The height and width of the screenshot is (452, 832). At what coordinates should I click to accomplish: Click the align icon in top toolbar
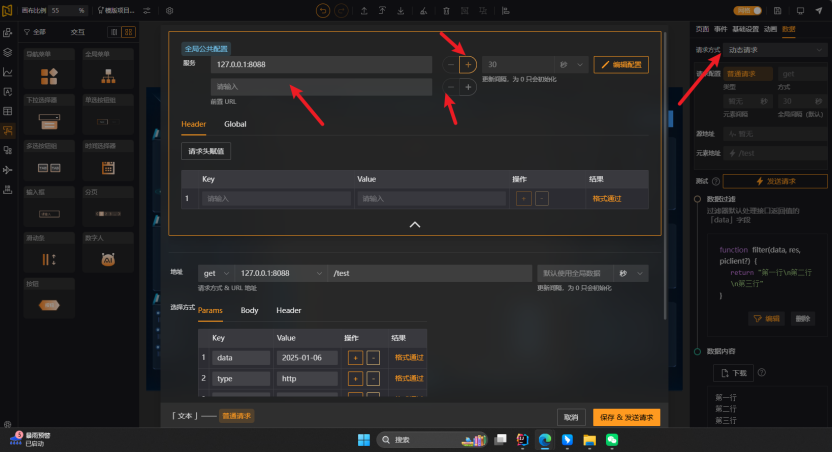506,11
